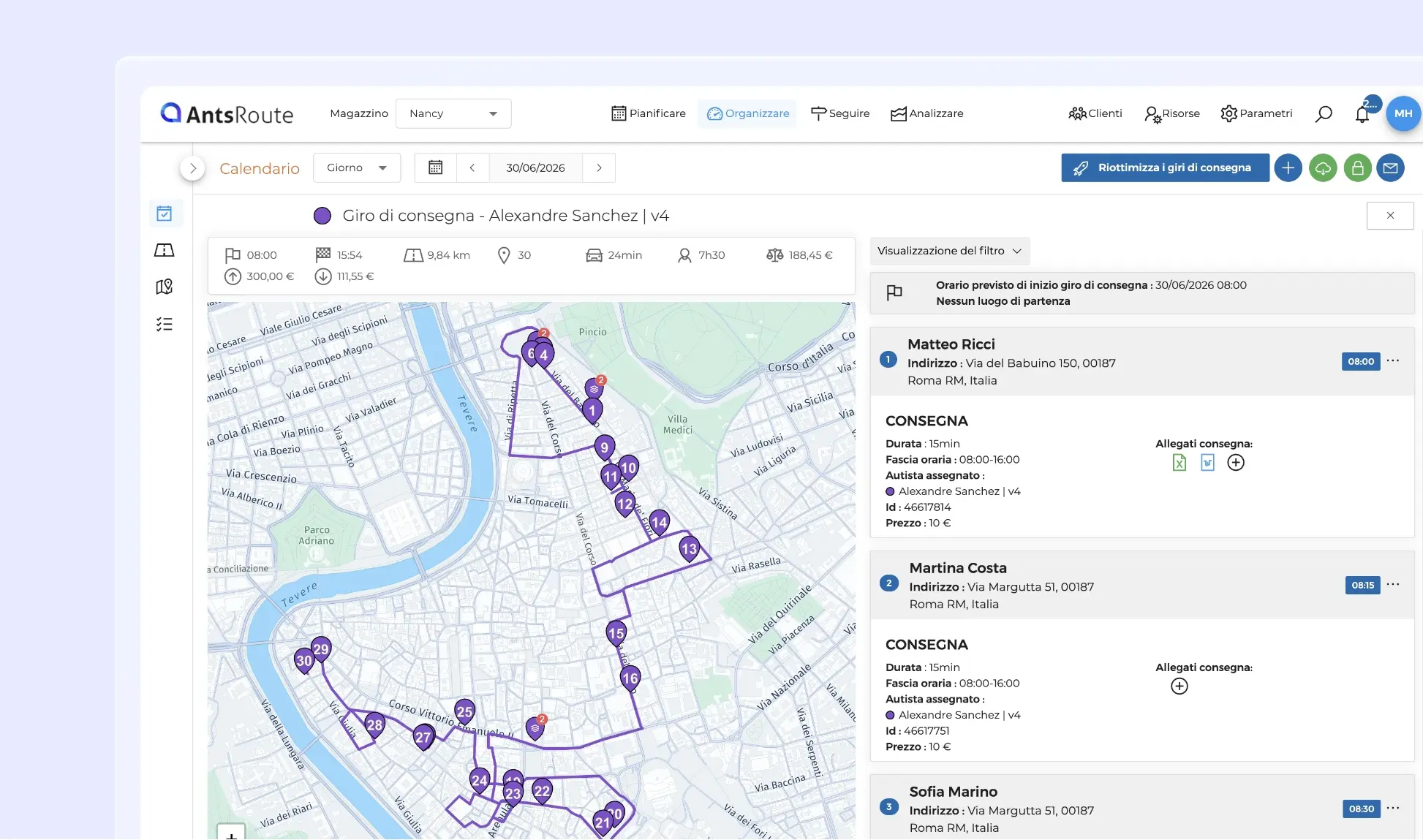The height and width of the screenshot is (840, 1423).
Task: Open the Excel attachment for Matteo Ricci
Action: click(1179, 462)
